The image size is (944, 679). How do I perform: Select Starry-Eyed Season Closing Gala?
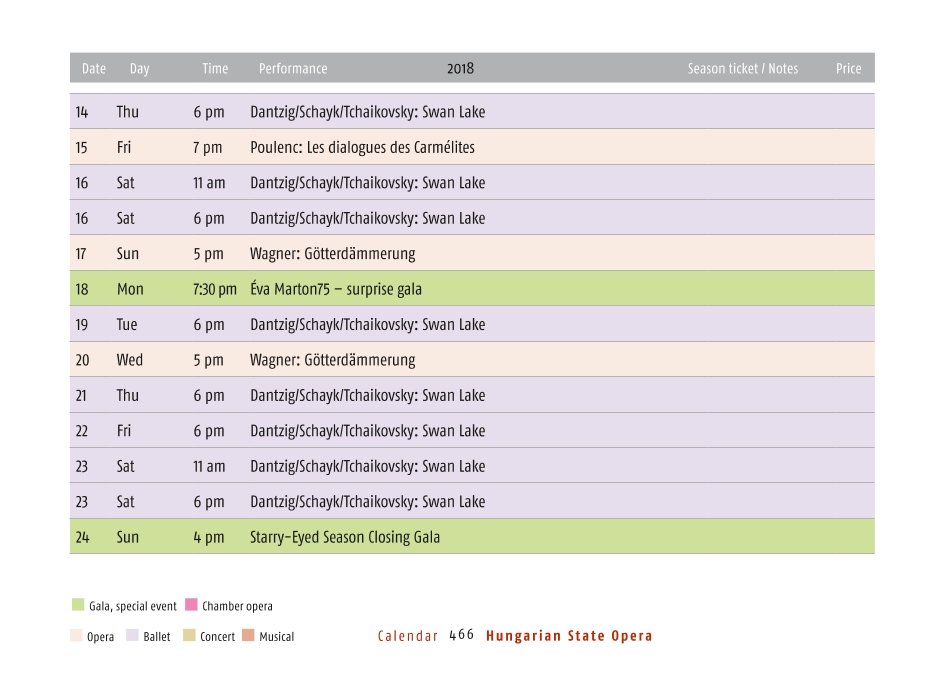pos(472,536)
